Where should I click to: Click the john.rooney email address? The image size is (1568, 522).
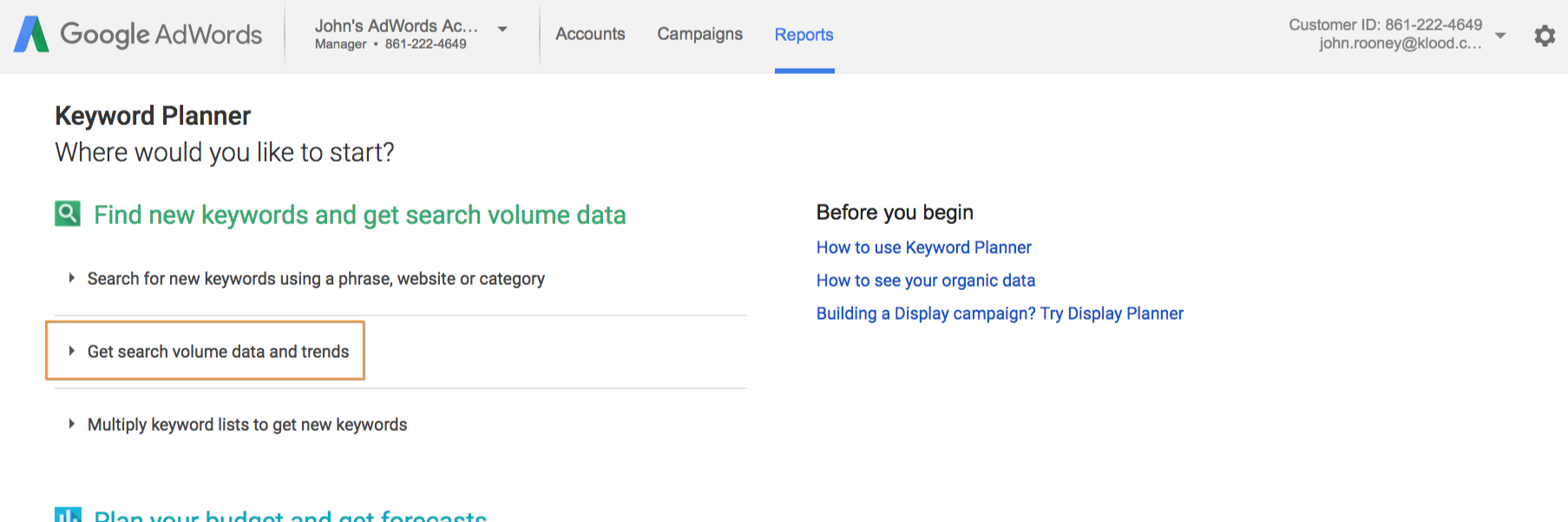tap(1399, 43)
